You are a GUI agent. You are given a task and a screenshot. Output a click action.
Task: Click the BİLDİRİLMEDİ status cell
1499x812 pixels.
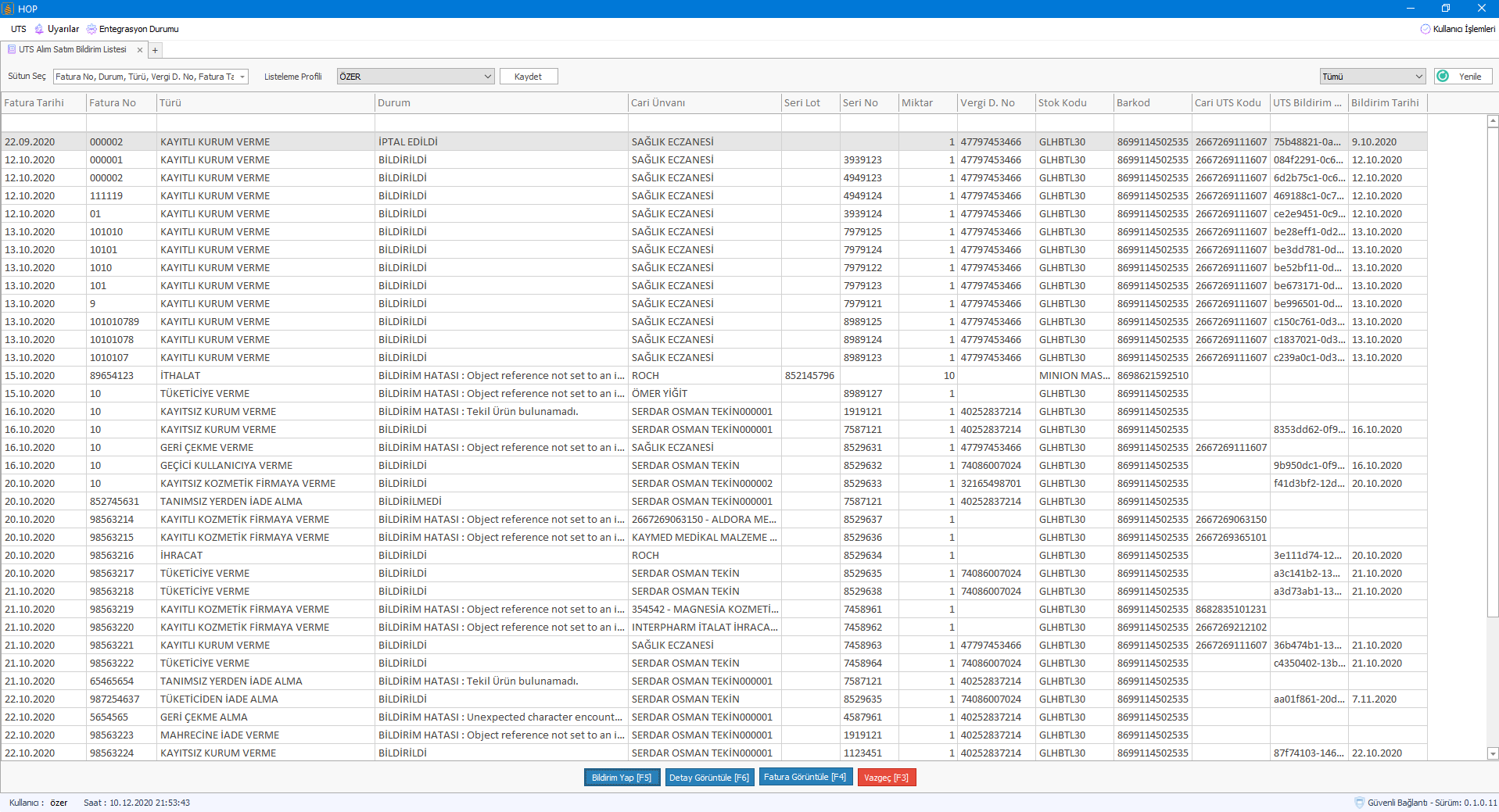pyautogui.click(x=501, y=502)
